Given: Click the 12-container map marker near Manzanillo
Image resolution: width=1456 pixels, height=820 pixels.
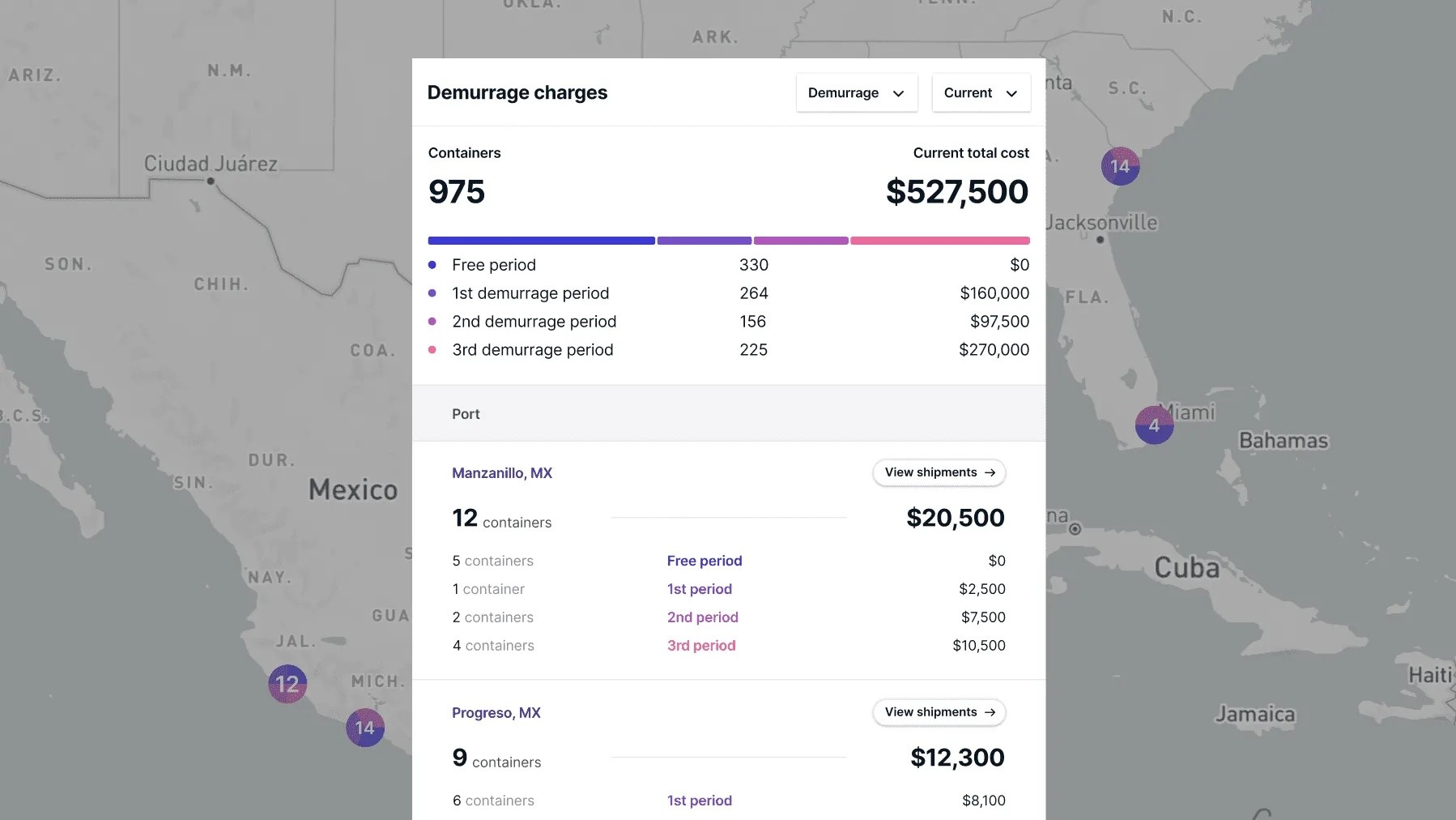Looking at the screenshot, I should pos(287,684).
